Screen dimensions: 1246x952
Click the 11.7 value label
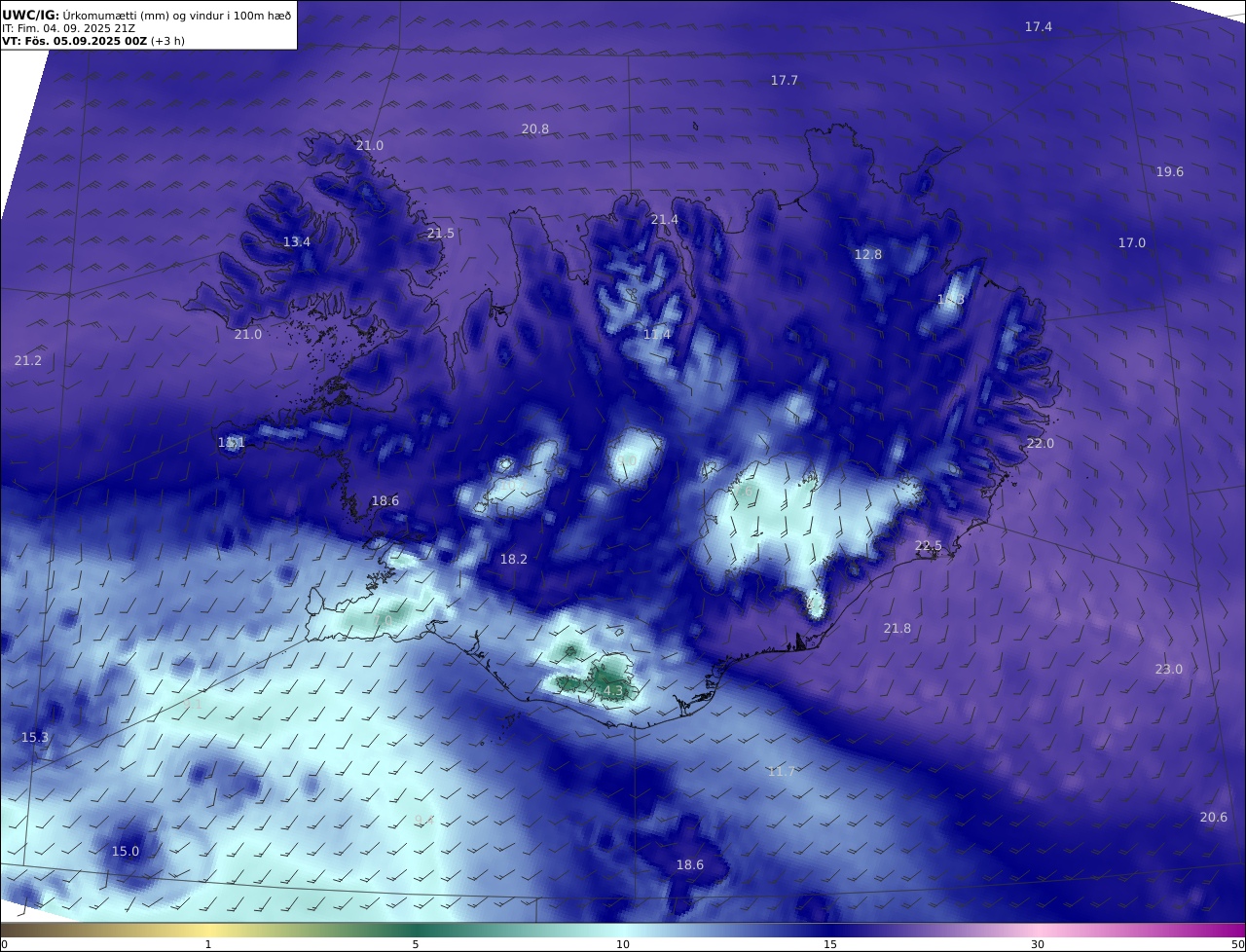(x=782, y=772)
